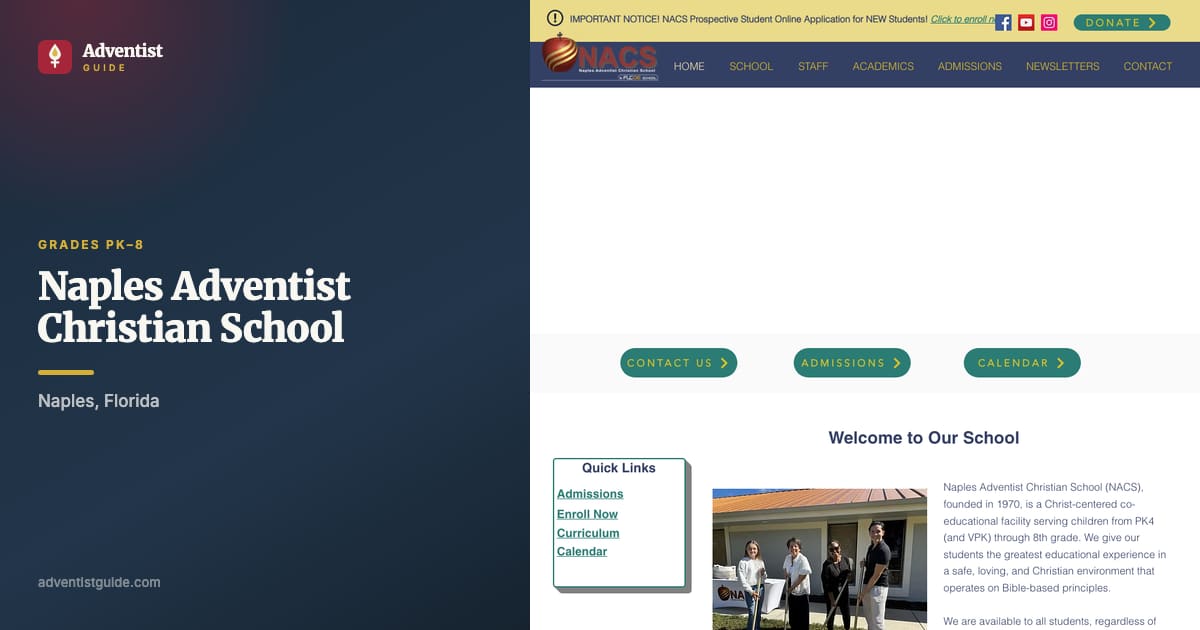Screen dimensions: 1200x630
Task: Open the SCHOOL menu item
Action: pos(751,66)
